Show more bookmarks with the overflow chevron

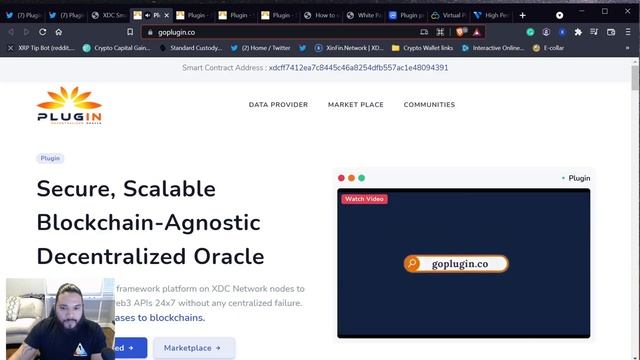click(x=627, y=48)
